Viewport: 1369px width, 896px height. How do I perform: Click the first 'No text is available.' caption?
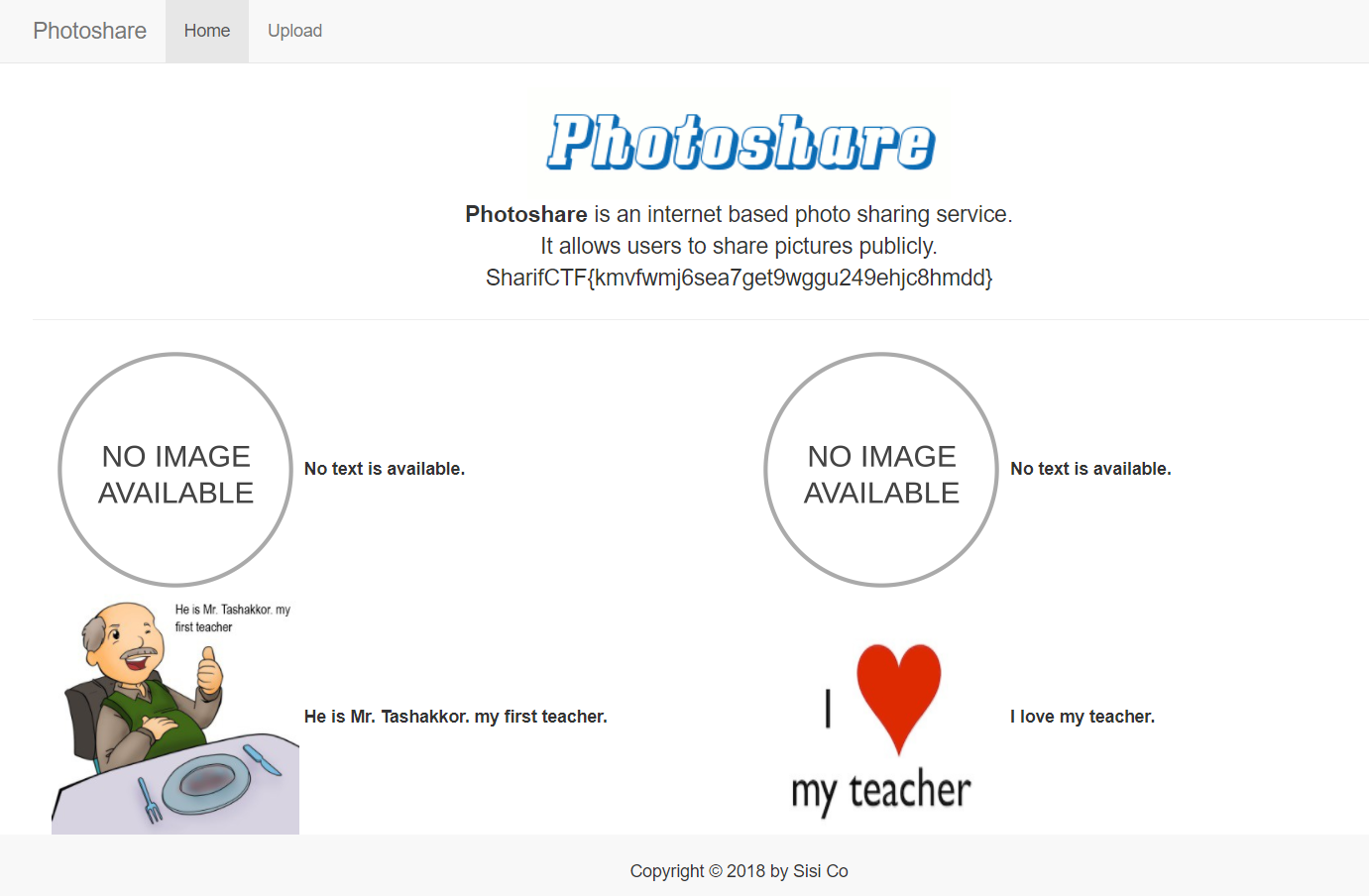[x=384, y=469]
